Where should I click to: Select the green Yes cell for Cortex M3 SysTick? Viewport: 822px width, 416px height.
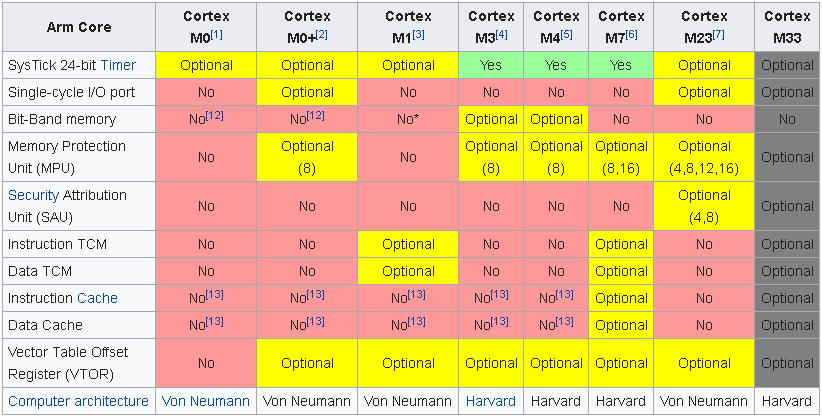point(491,65)
